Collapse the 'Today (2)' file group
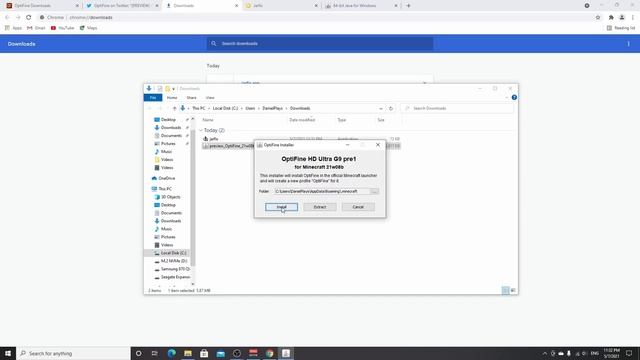 pos(201,130)
